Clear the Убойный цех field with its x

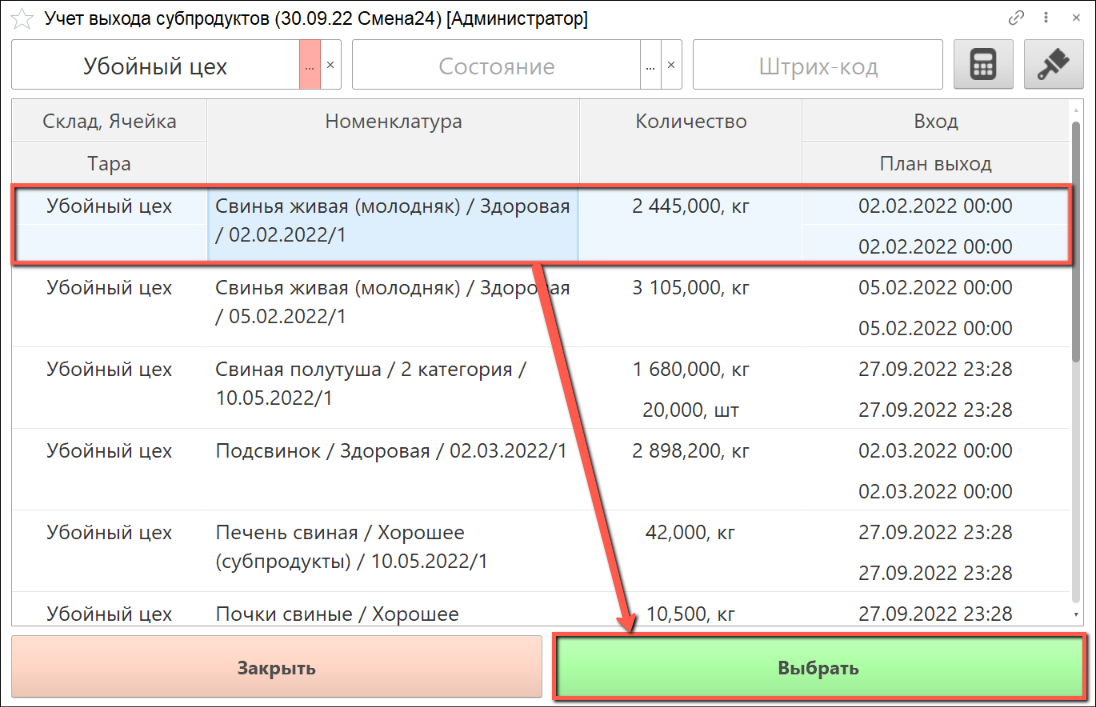(331, 66)
